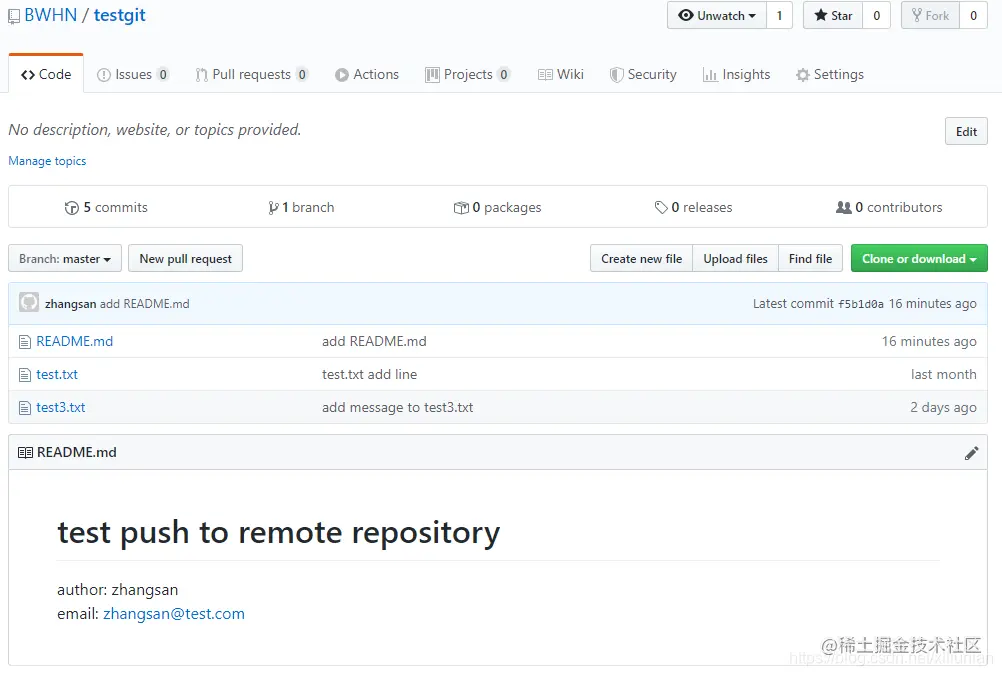This screenshot has width=1002, height=676.
Task: Open the Branch: master dropdown
Action: [65, 258]
